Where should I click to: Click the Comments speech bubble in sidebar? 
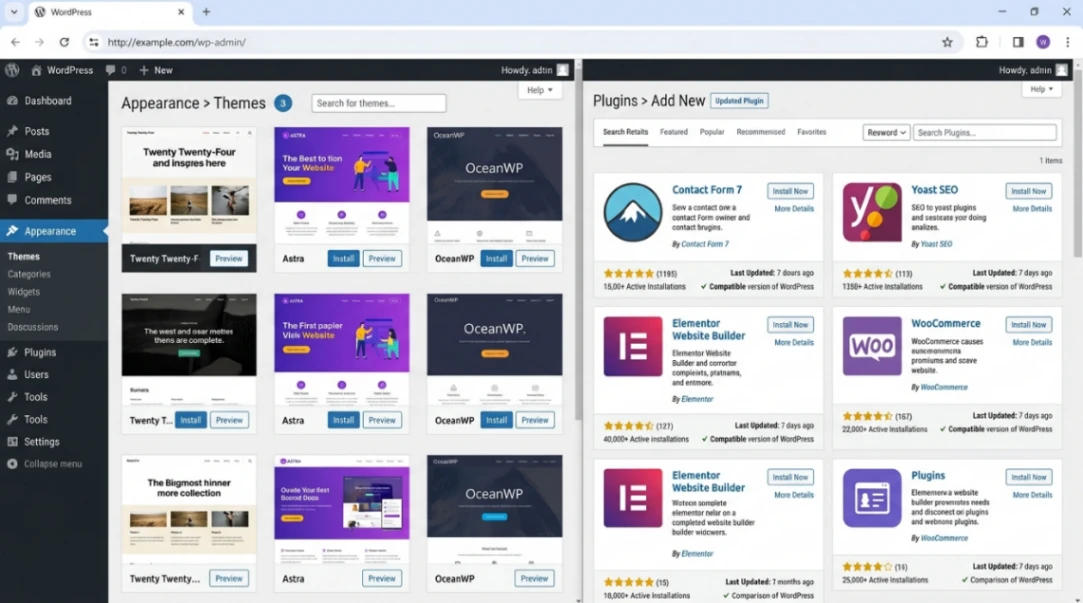pyautogui.click(x=12, y=200)
